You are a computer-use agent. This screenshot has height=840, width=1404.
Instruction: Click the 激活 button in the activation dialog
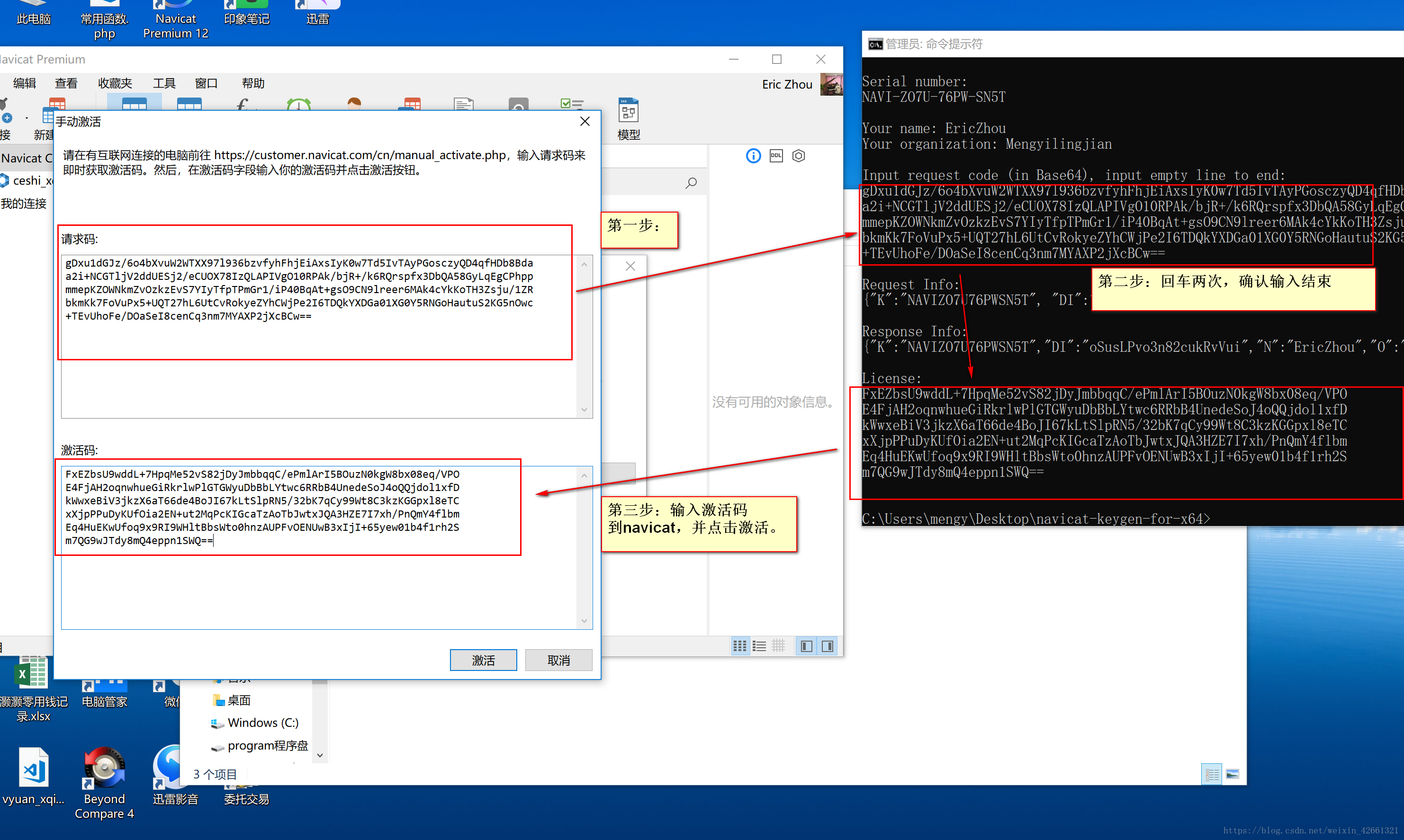coord(483,660)
